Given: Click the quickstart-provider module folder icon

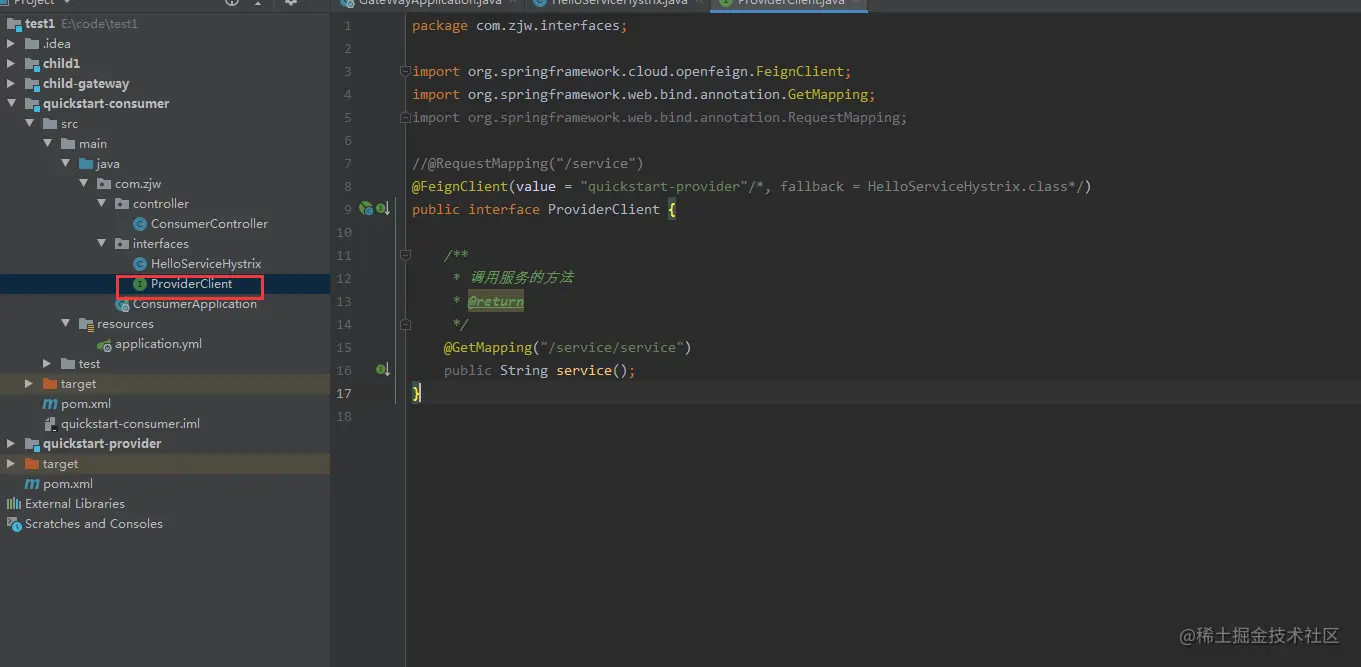Looking at the screenshot, I should [32, 444].
